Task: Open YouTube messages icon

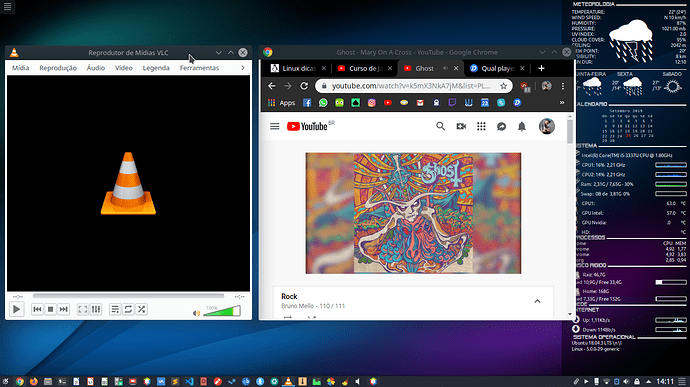Action: click(x=501, y=126)
